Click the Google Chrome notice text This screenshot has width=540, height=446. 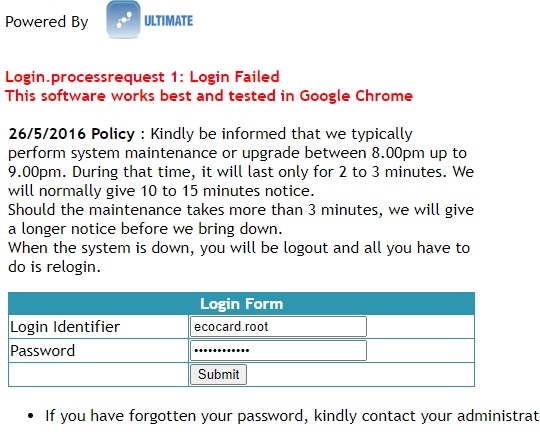[209, 96]
